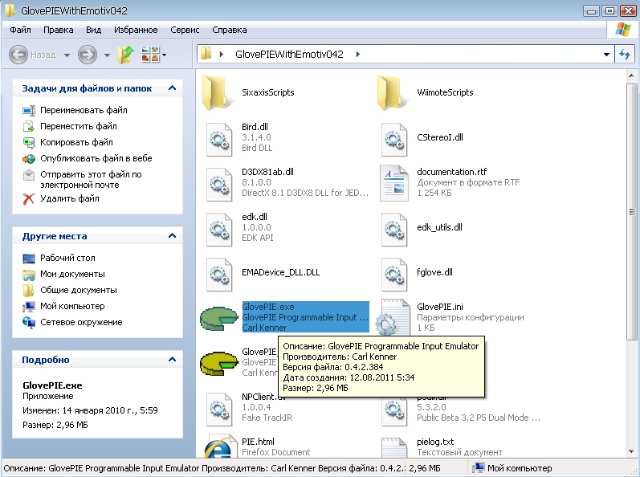The image size is (640, 477).
Task: Click Переместить файл link
Action: point(78,126)
